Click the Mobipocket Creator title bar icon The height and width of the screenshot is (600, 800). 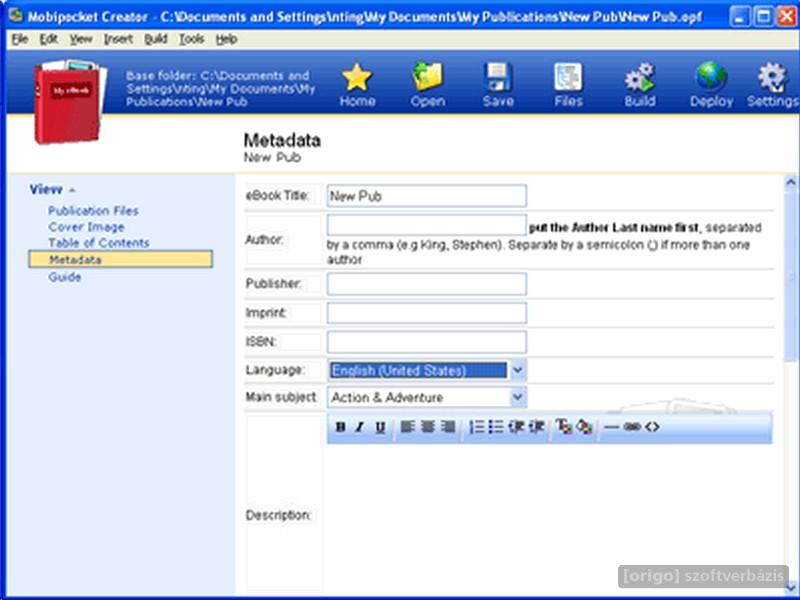click(16, 15)
